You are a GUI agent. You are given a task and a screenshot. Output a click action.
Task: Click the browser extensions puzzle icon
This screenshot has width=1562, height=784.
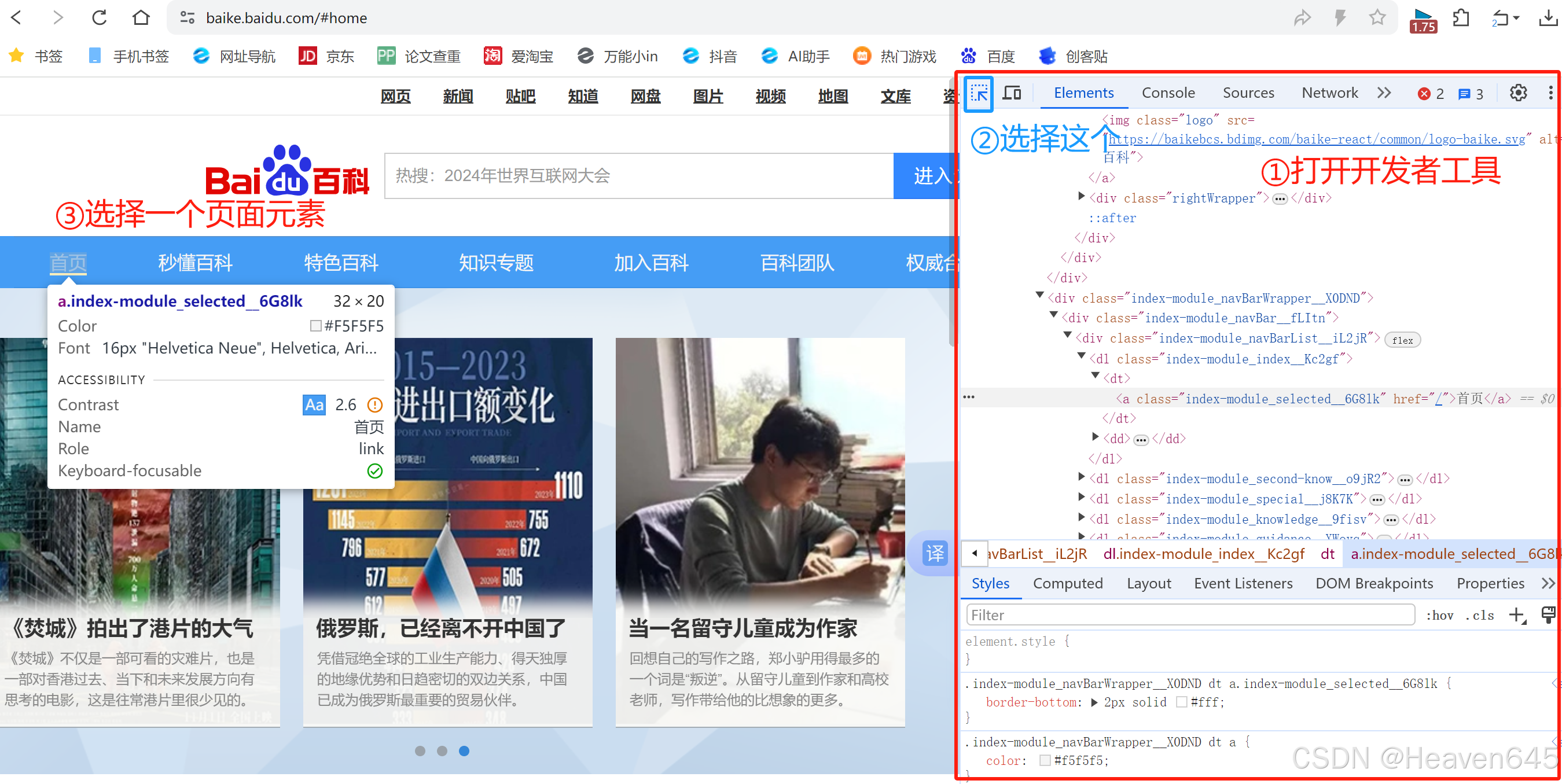pyautogui.click(x=1461, y=17)
